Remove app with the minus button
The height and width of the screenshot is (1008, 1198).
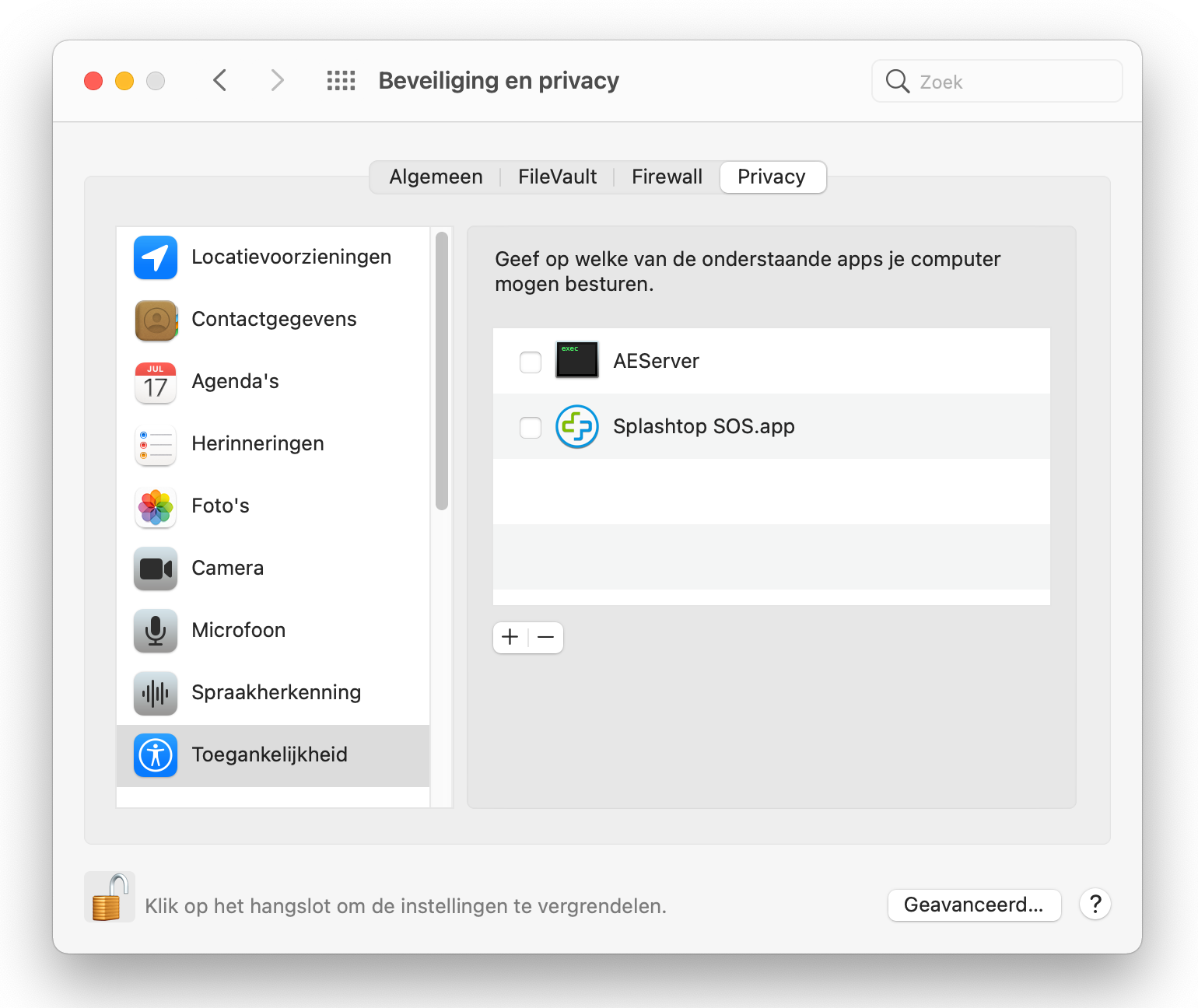tap(546, 638)
